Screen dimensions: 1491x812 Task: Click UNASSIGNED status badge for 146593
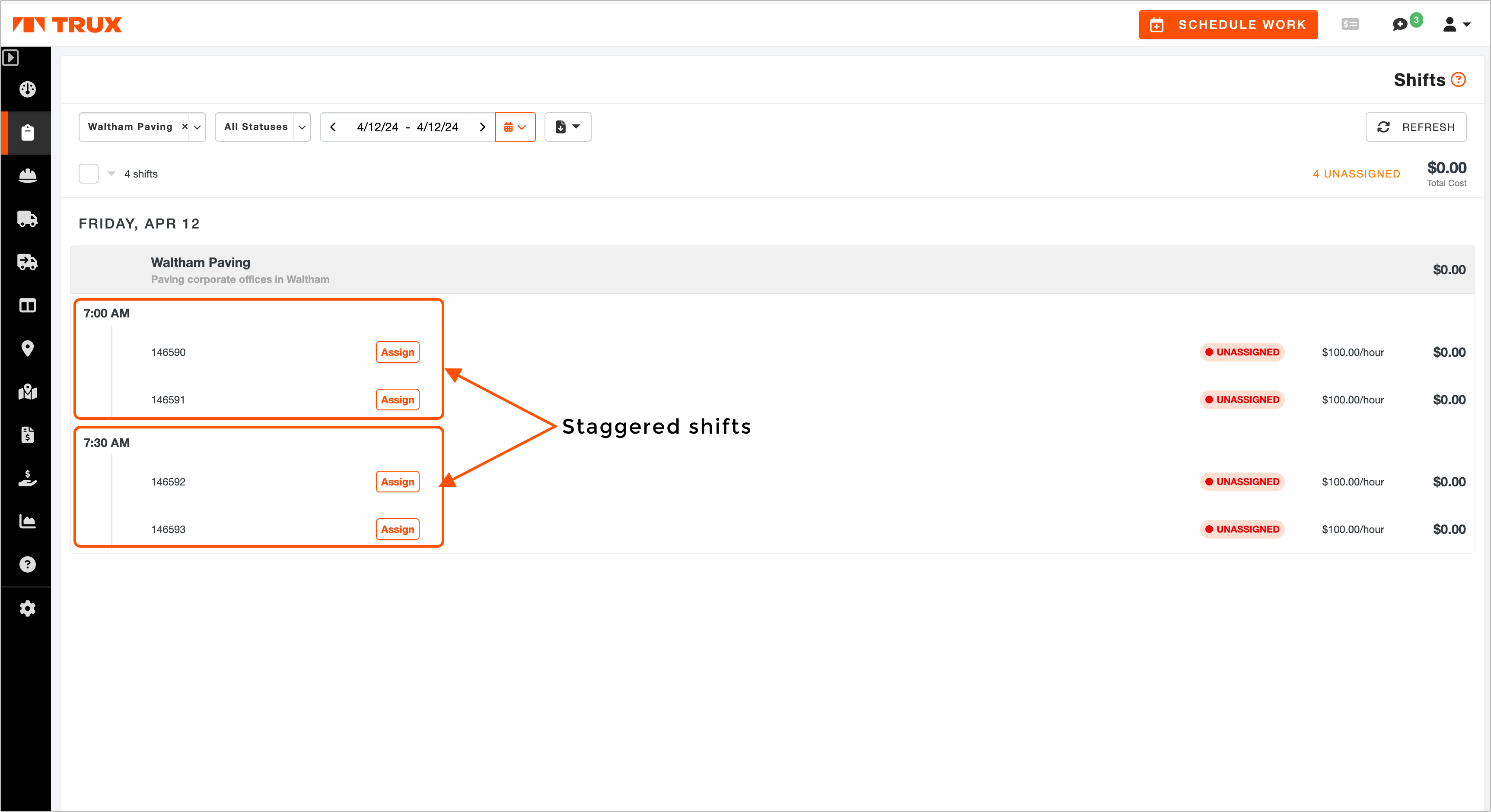click(x=1242, y=529)
